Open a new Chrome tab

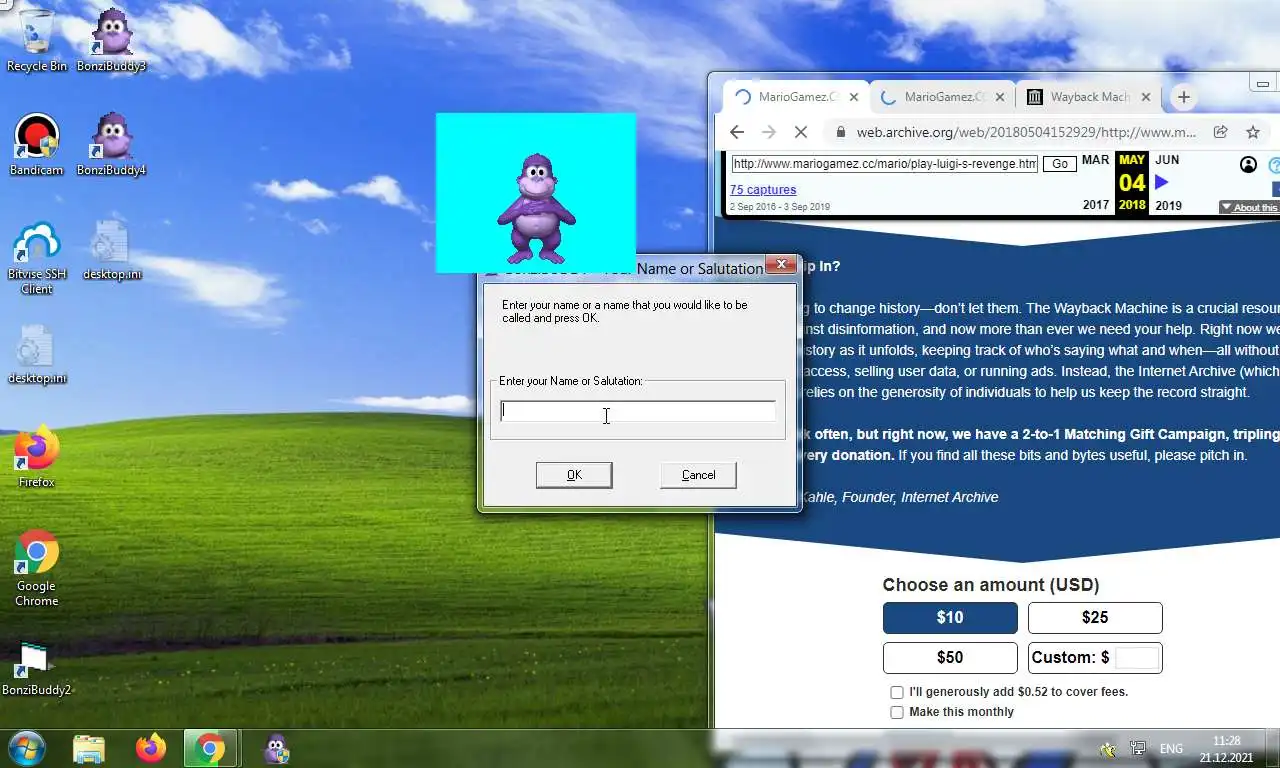tap(1183, 97)
